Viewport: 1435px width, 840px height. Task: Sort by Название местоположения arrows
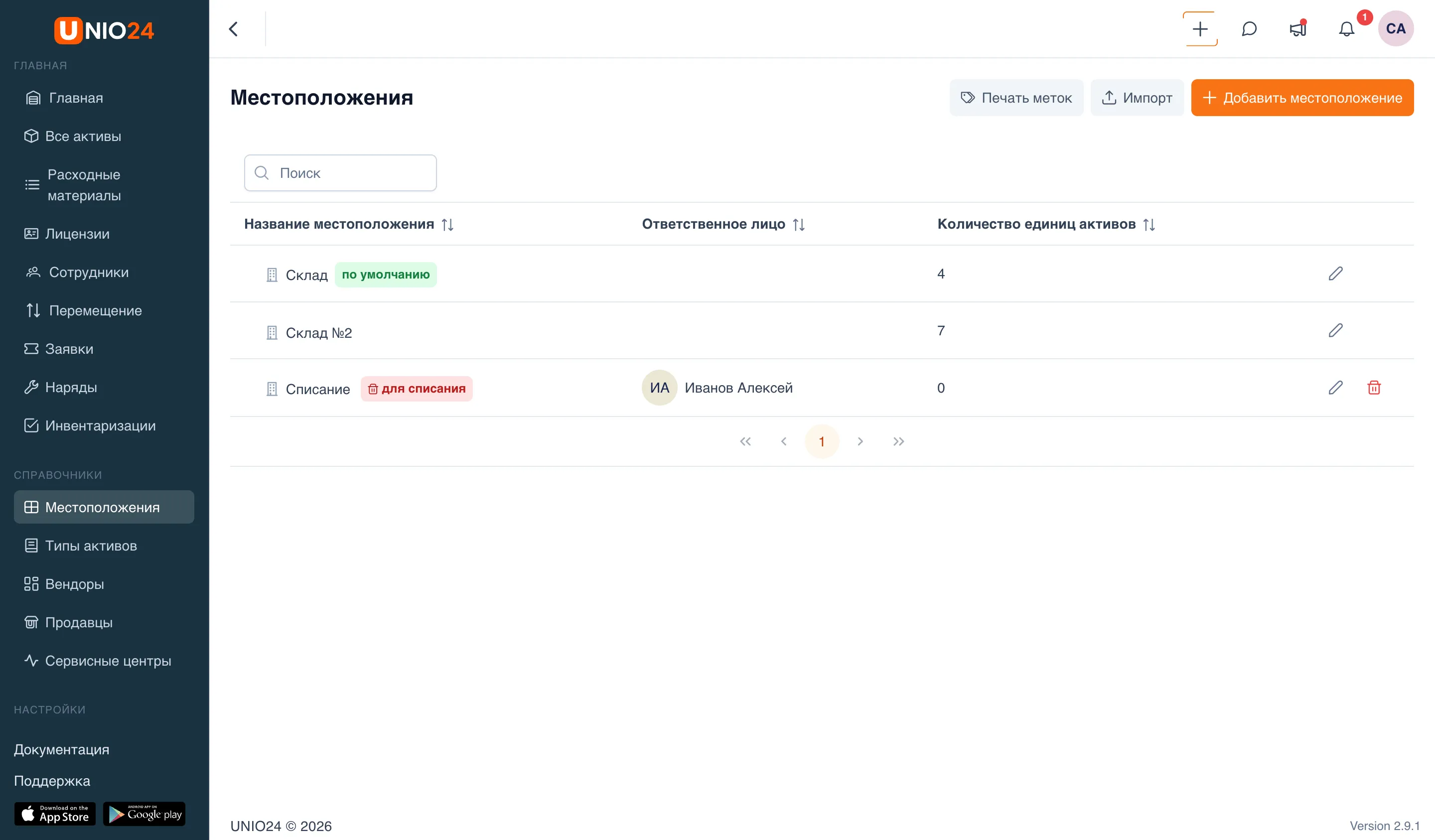click(447, 224)
